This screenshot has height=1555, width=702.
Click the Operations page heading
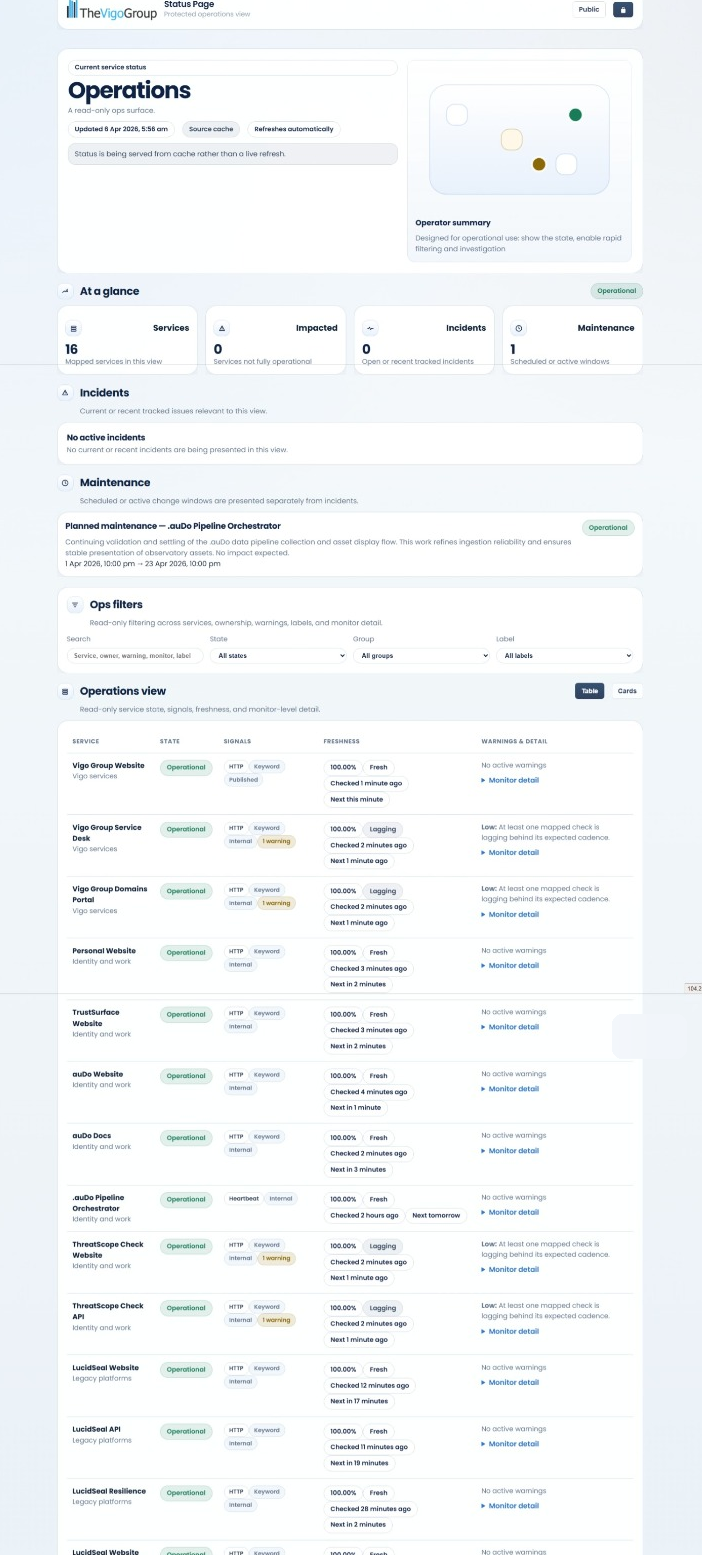(x=129, y=91)
